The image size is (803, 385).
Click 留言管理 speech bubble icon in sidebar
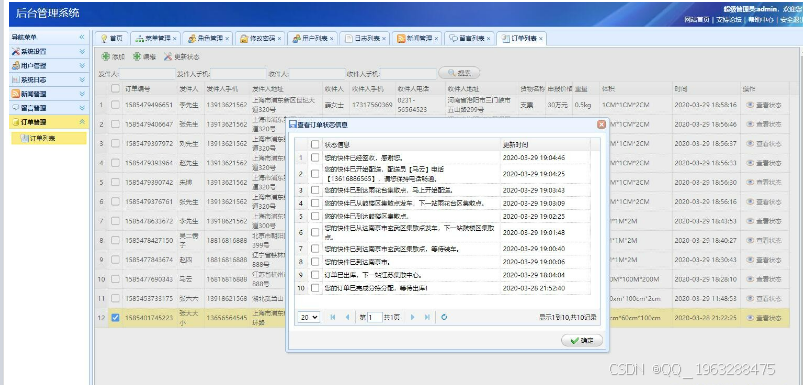15,108
